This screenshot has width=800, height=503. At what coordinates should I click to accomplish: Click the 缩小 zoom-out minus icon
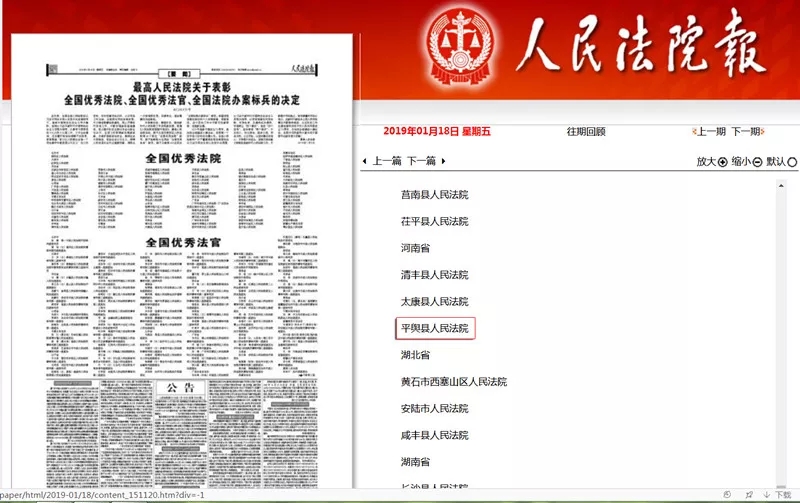(757, 162)
